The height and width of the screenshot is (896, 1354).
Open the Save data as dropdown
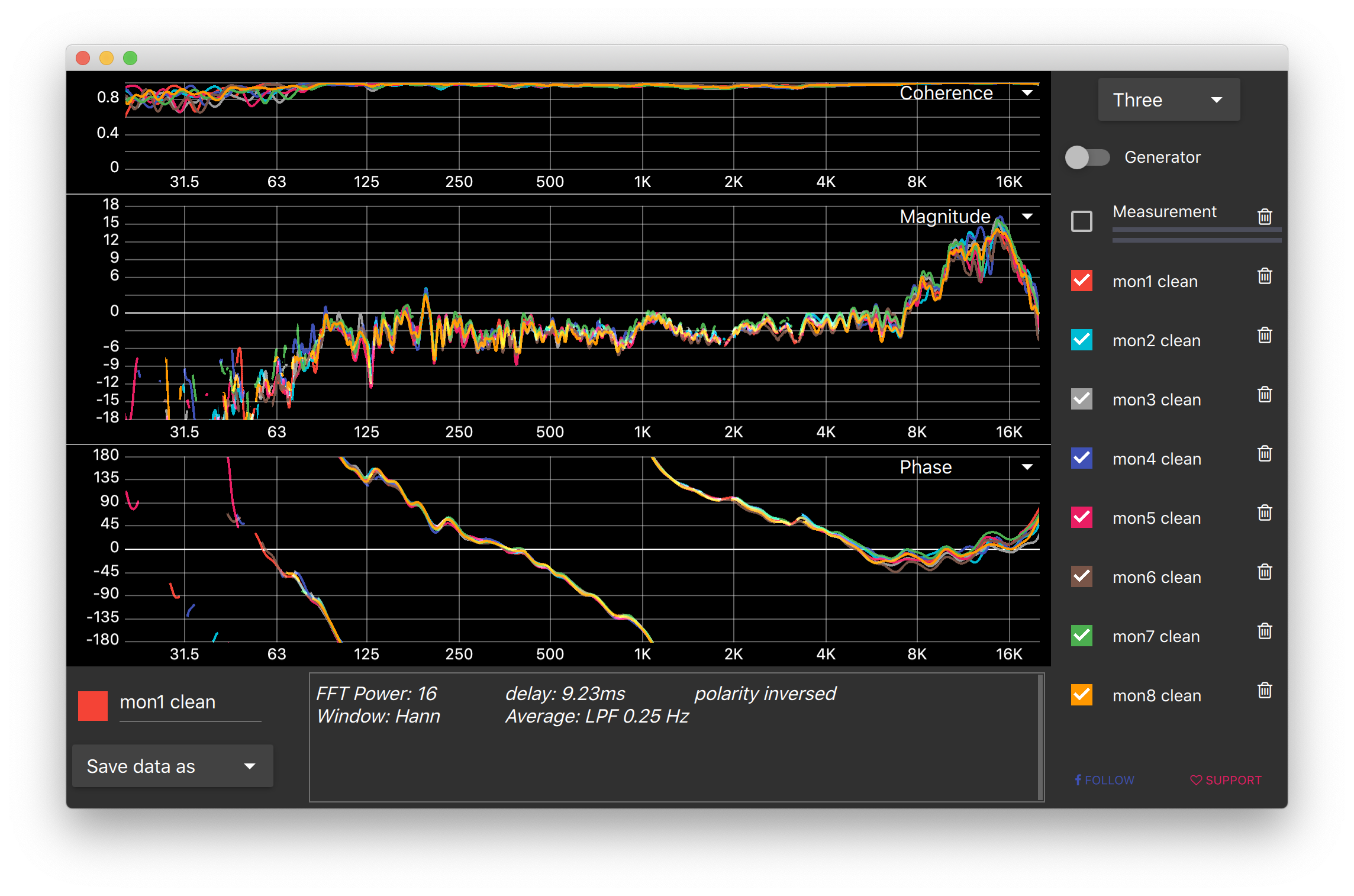coord(172,766)
